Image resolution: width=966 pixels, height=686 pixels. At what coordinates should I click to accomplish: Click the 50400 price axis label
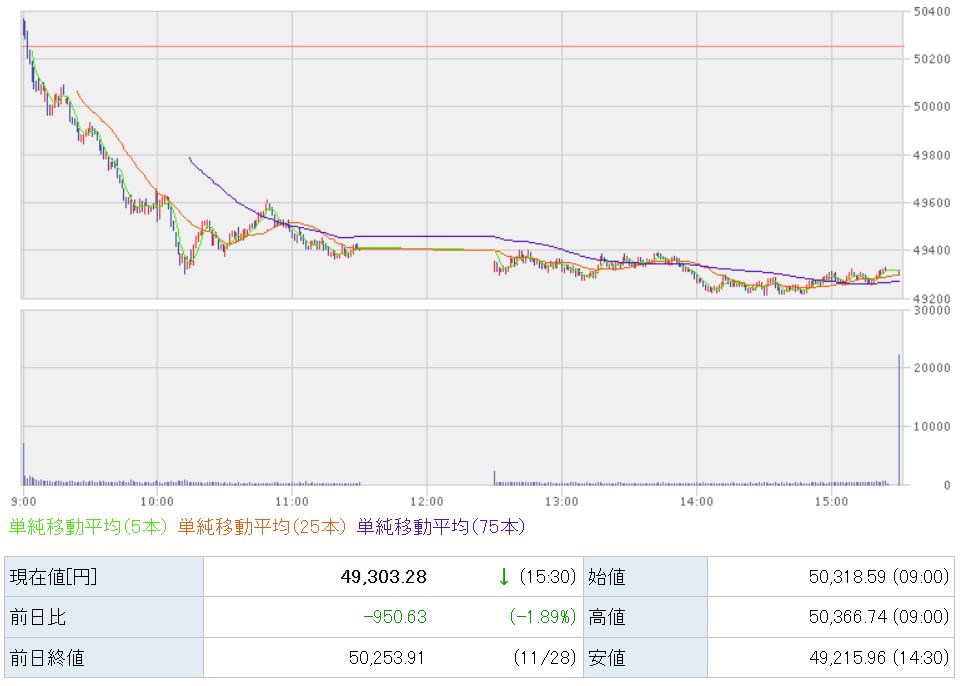930,12
